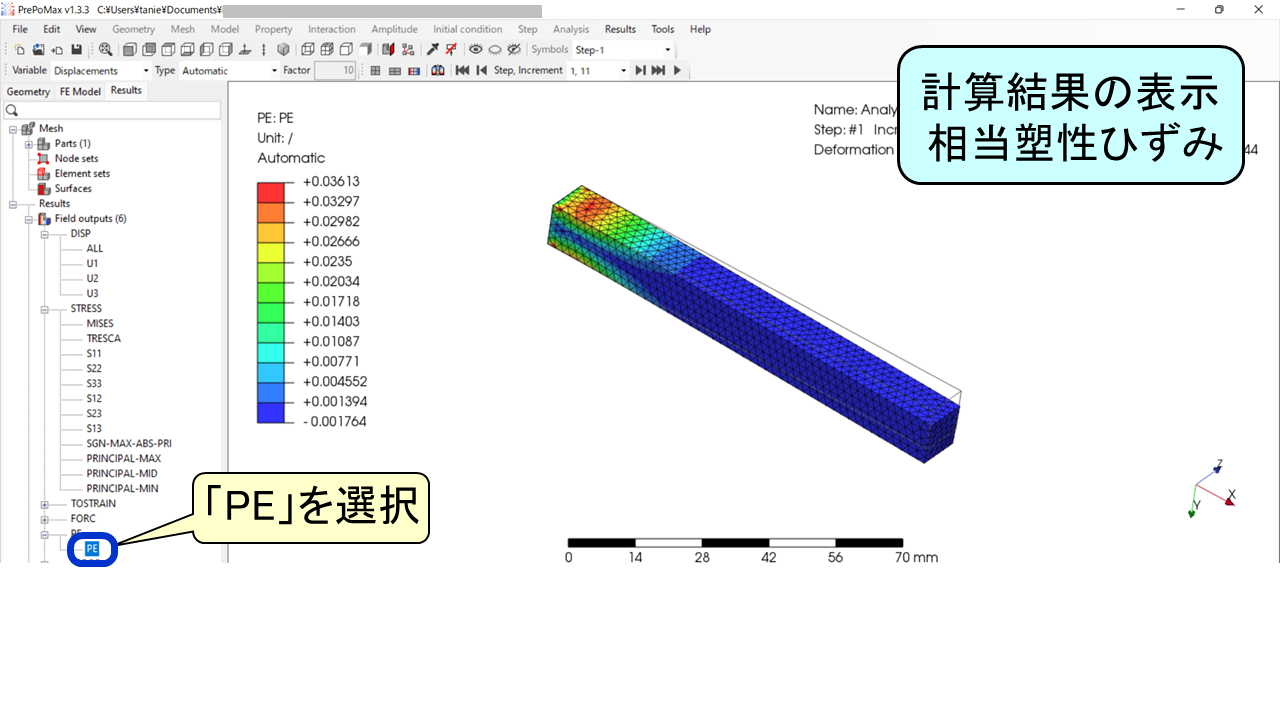Select the Back view cube icon
1280x720 pixels.
(148, 50)
